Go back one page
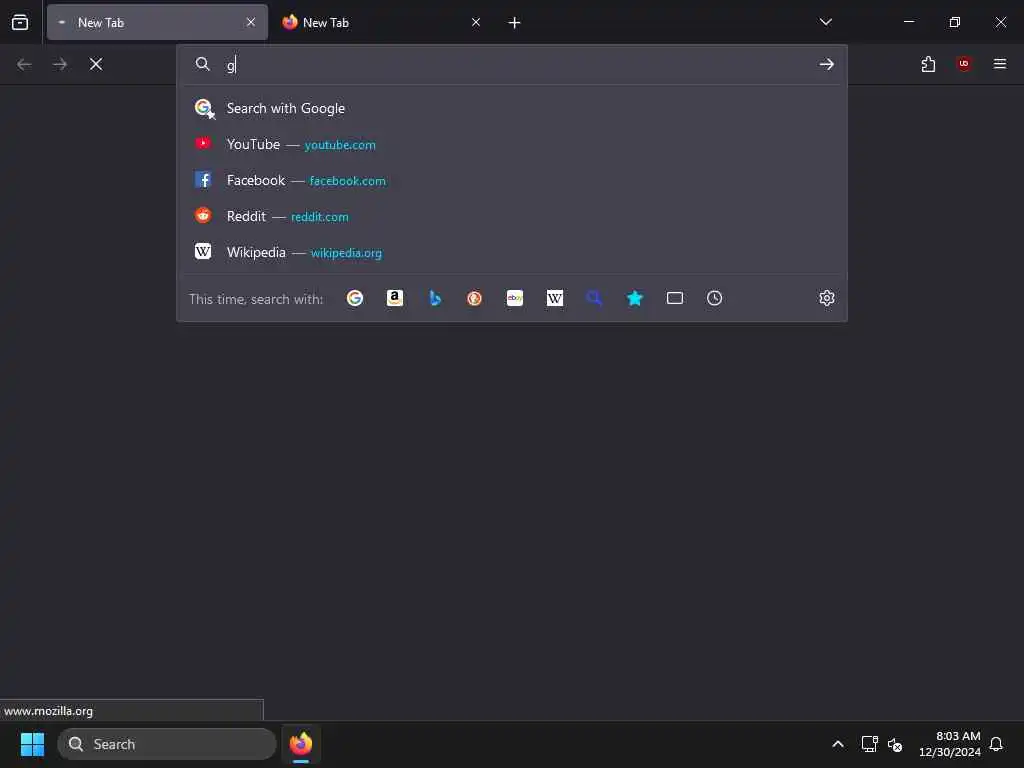The width and height of the screenshot is (1024, 768). (x=24, y=64)
